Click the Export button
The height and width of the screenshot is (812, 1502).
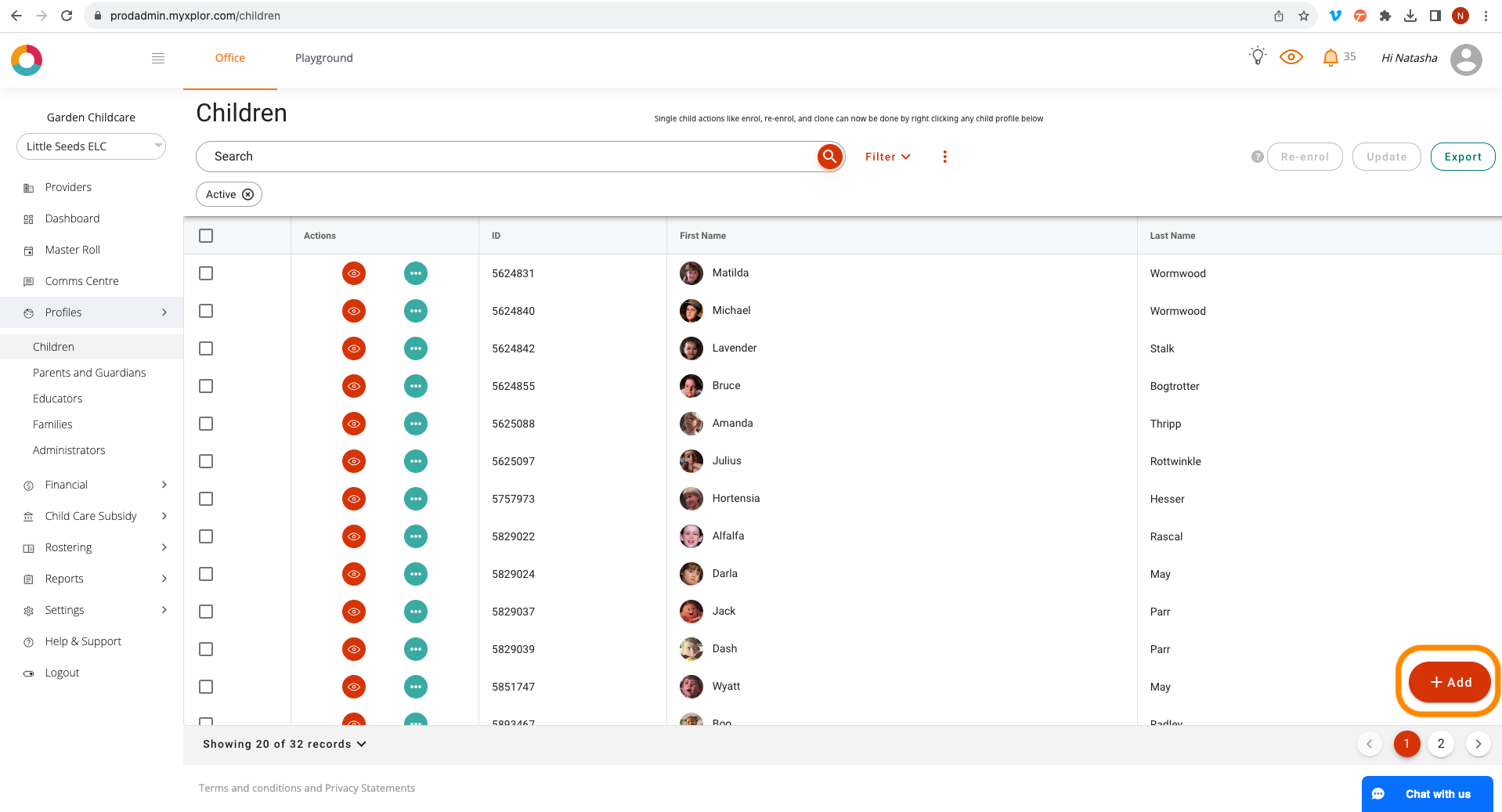tap(1463, 157)
